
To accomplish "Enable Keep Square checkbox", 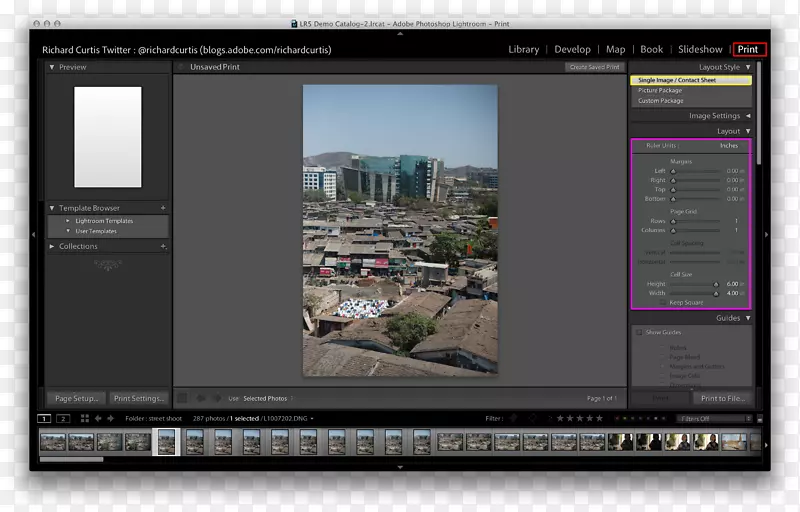I will [663, 302].
